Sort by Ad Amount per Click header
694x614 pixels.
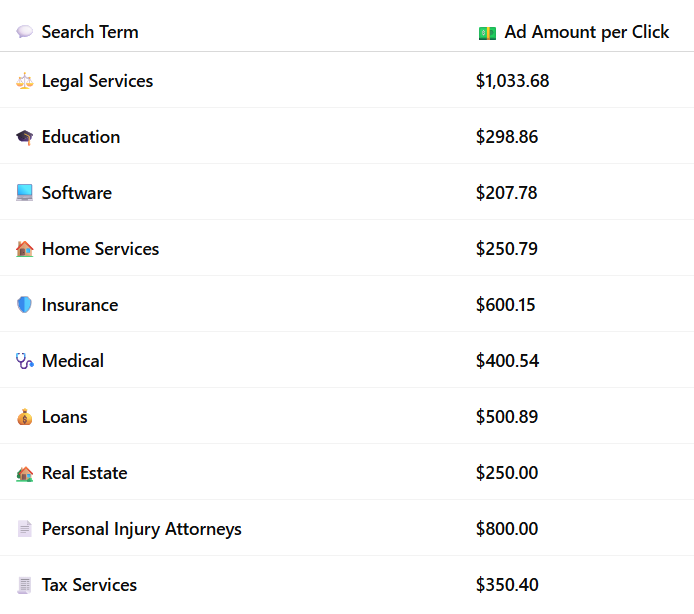pos(586,32)
